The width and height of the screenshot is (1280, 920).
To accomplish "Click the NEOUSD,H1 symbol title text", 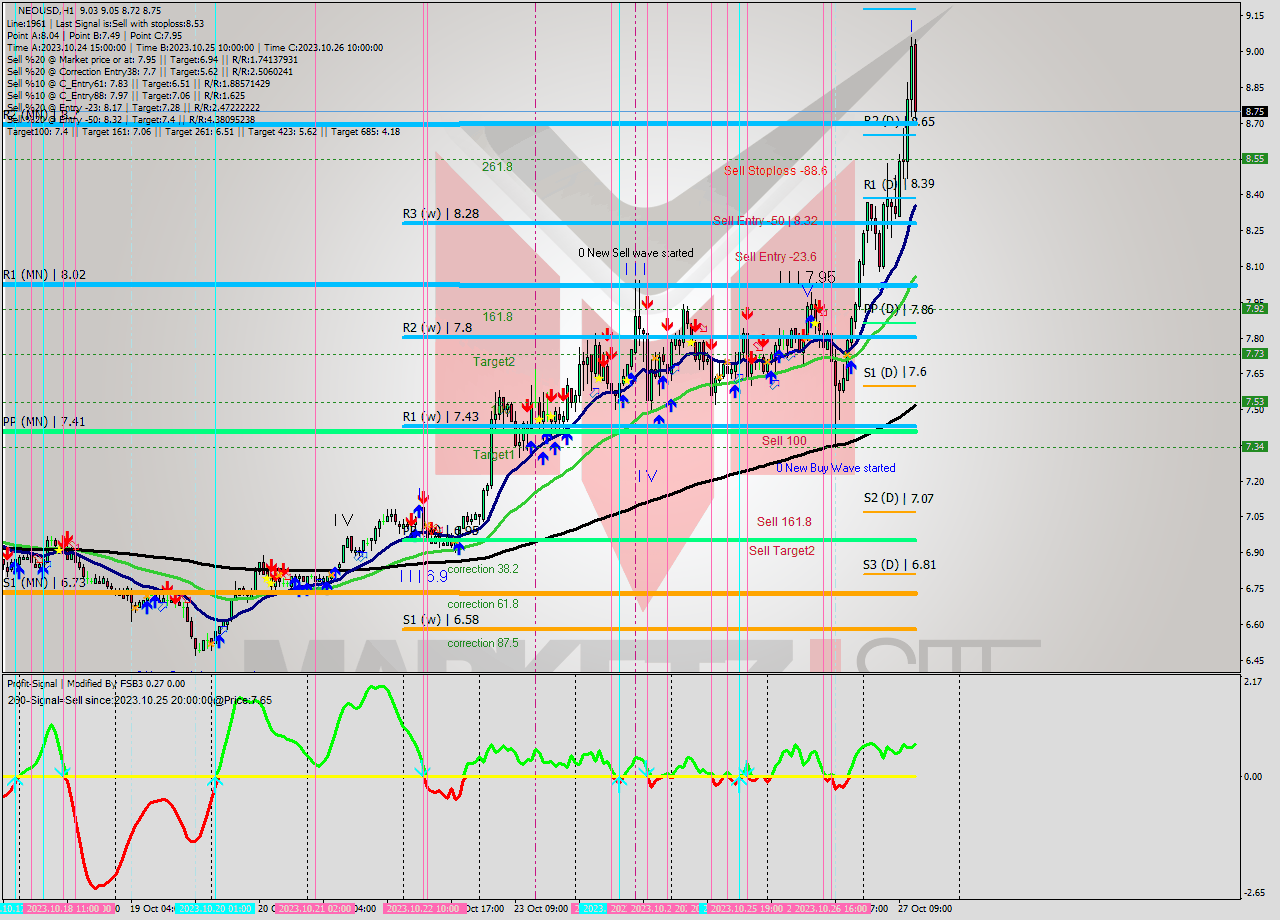I will coord(46,10).
